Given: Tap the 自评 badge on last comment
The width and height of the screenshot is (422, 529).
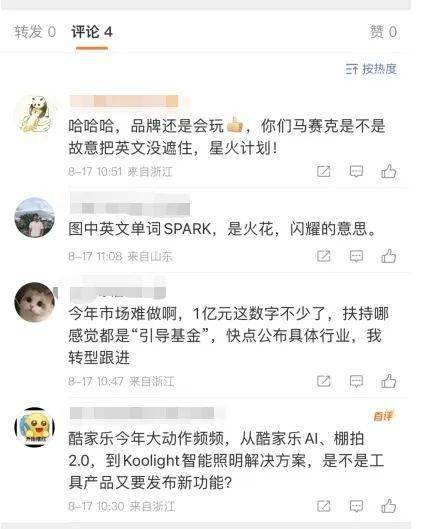Looking at the screenshot, I should coord(383,416).
